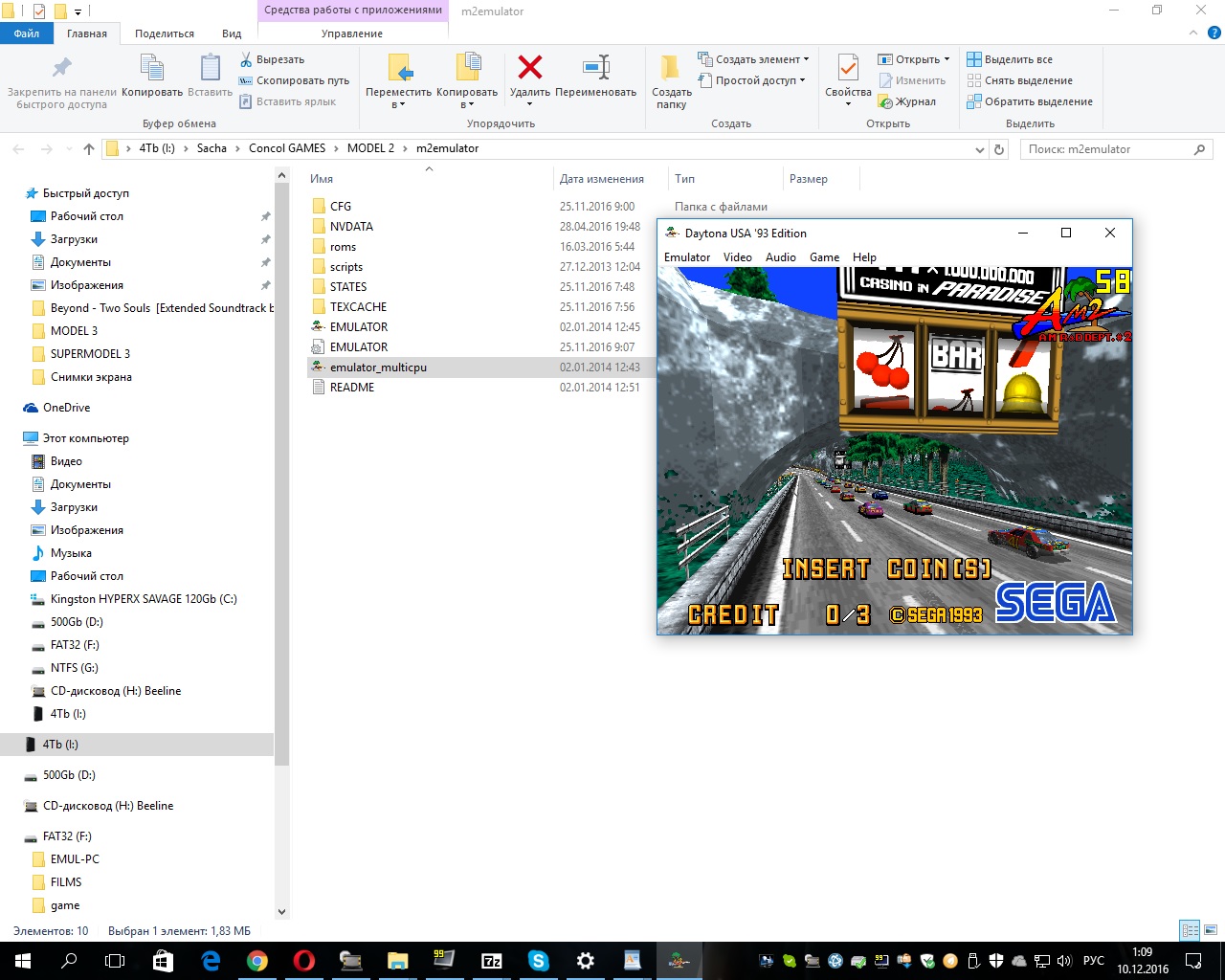Click the Properties (Свойства) checkmark icon
Screen dimensions: 1225x980
(848, 68)
